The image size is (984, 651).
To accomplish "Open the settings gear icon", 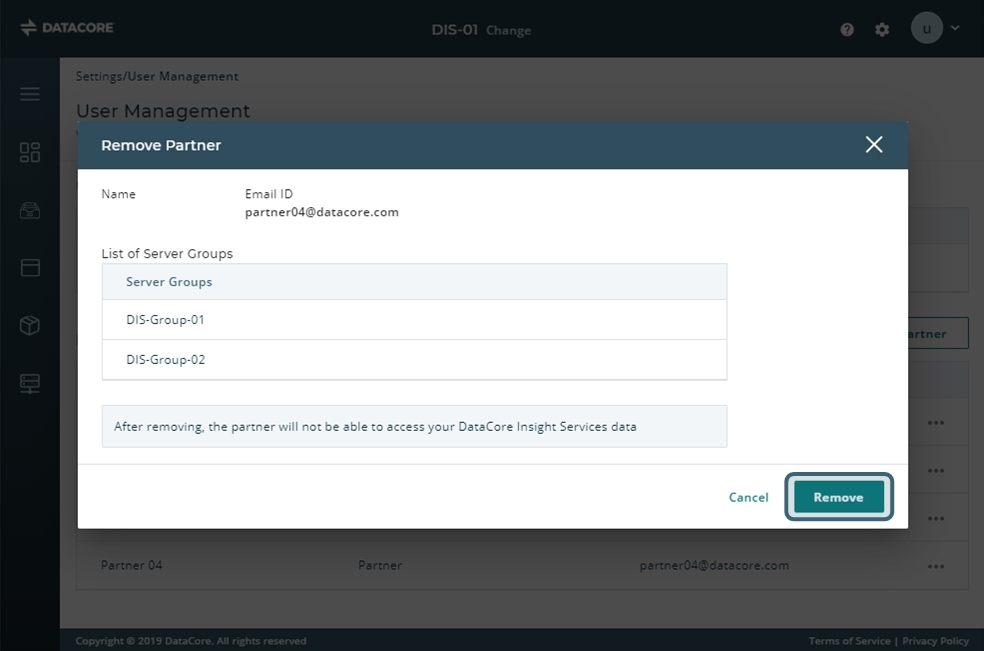I will pos(882,30).
